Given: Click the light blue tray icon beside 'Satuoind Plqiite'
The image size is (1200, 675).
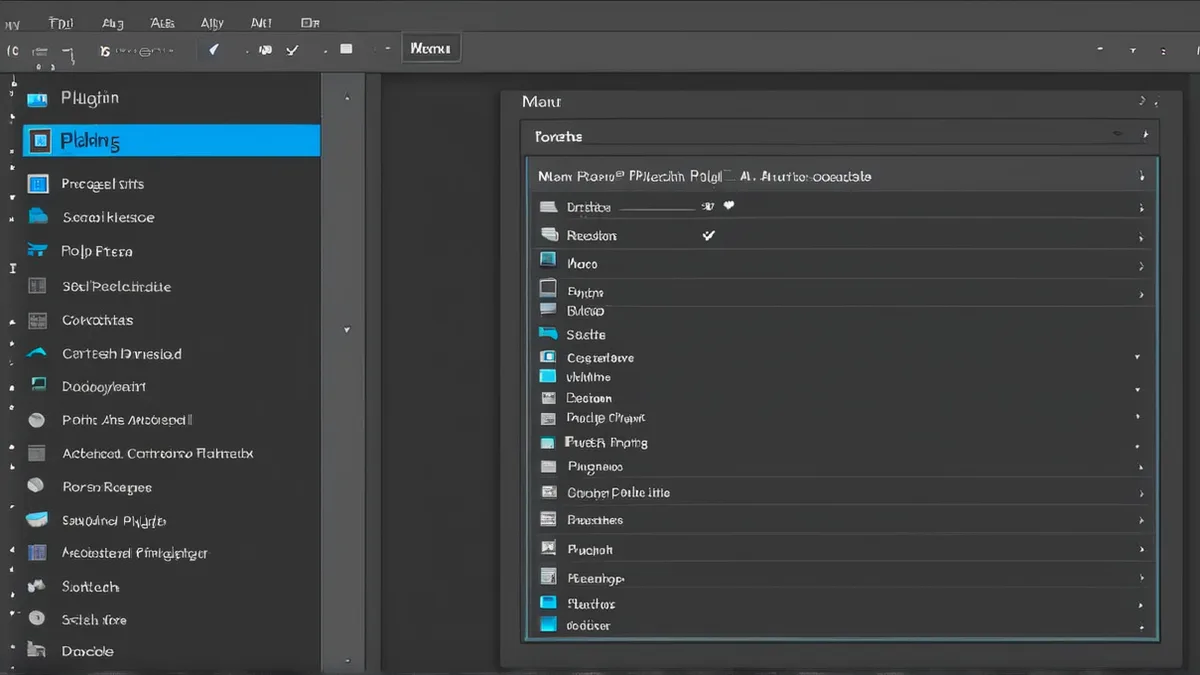Looking at the screenshot, I should click(x=37, y=519).
